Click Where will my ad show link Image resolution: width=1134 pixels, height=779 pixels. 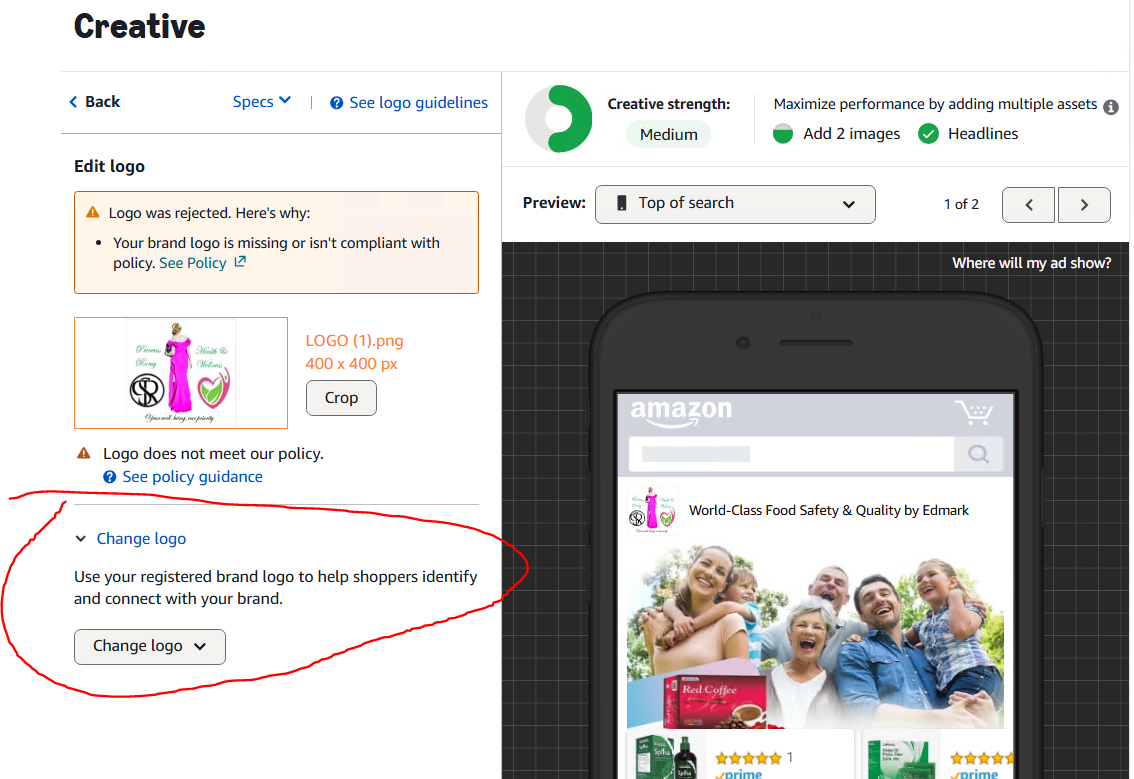pos(1031,263)
